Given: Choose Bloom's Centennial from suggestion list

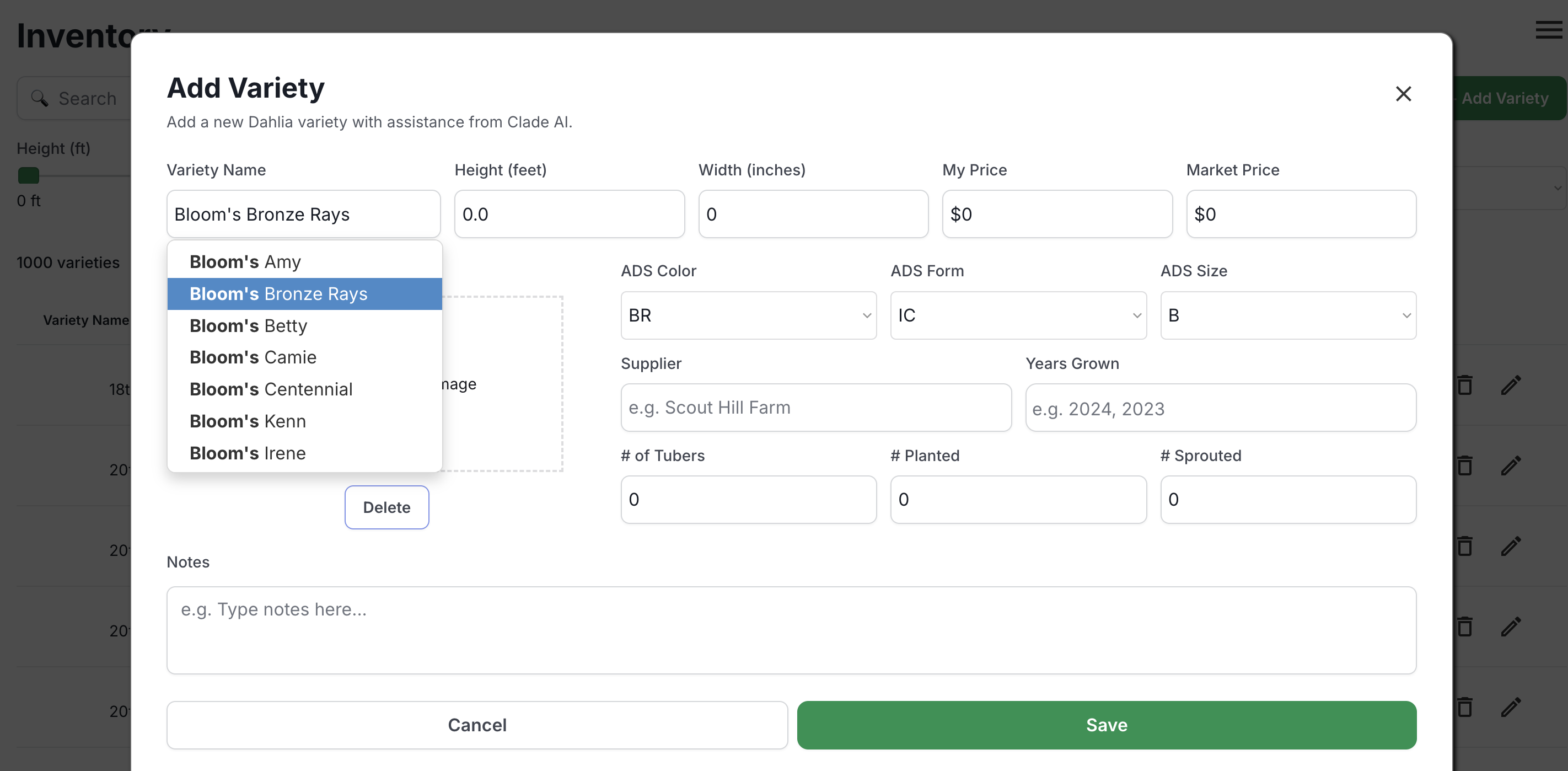Looking at the screenshot, I should [271, 389].
